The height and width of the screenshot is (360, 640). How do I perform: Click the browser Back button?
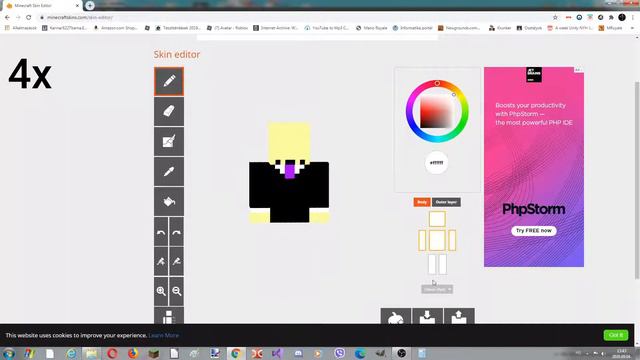pyautogui.click(x=7, y=18)
